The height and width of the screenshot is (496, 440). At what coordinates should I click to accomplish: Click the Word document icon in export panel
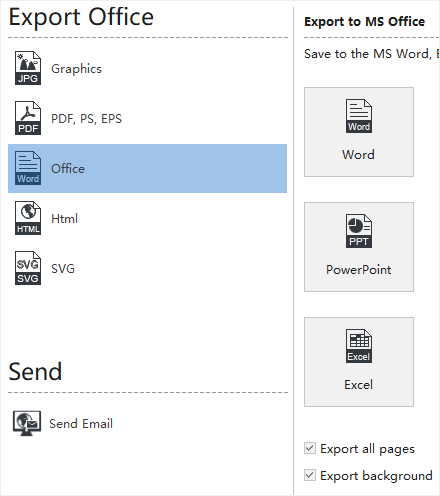pos(359,116)
